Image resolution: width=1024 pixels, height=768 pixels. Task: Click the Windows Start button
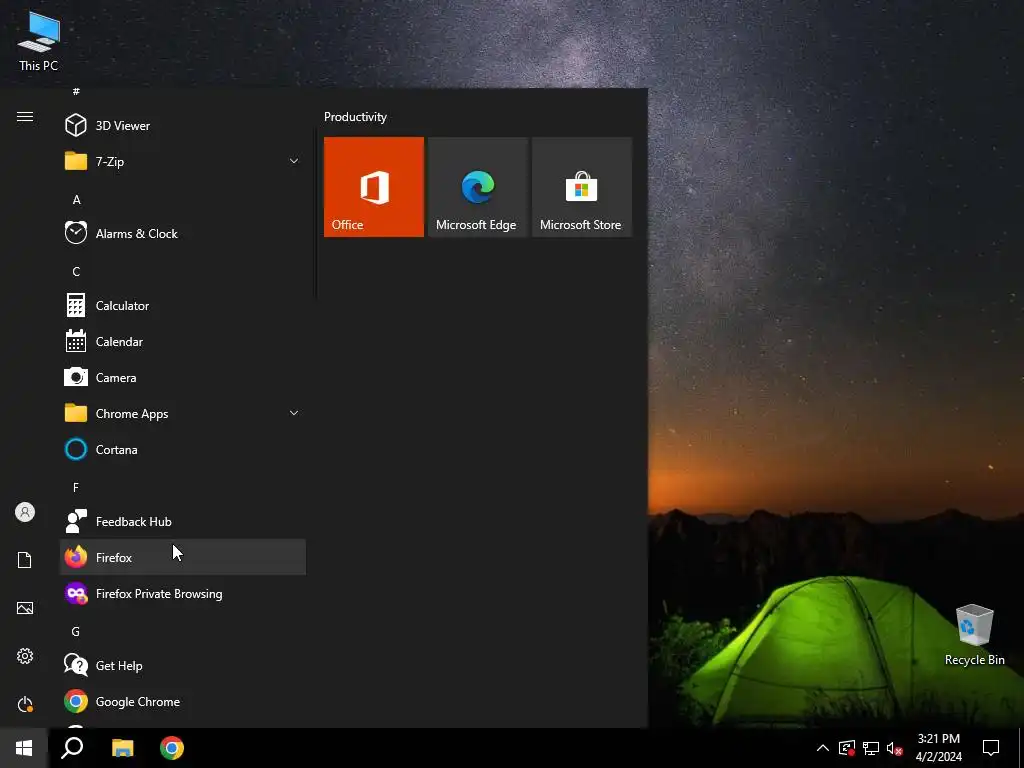click(x=24, y=748)
